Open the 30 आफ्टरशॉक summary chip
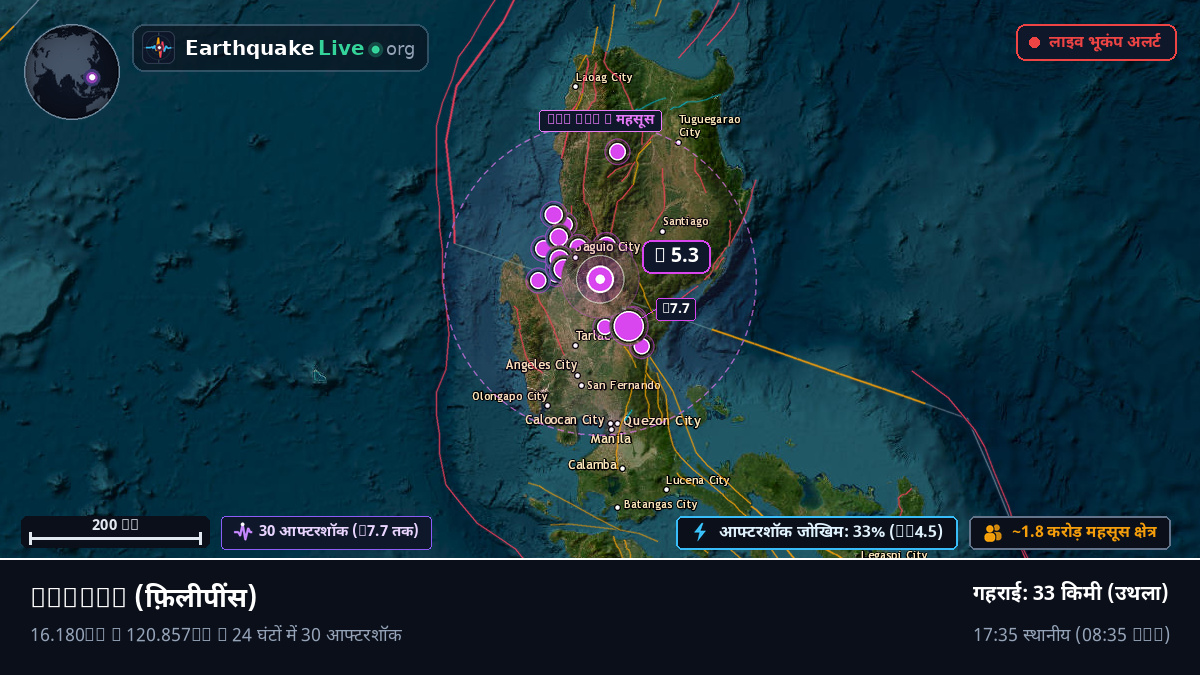The width and height of the screenshot is (1200, 675). coord(326,532)
